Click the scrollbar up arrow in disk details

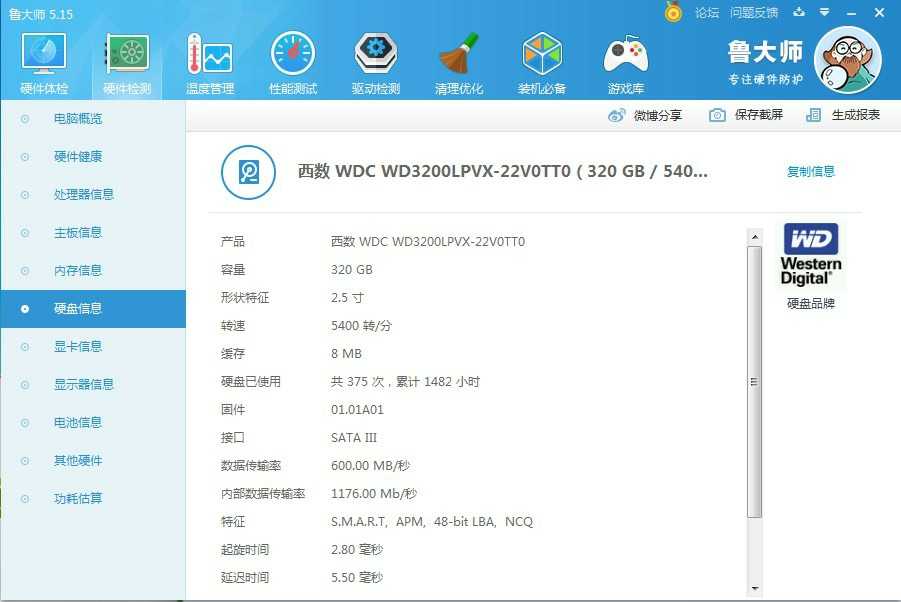tap(755, 237)
